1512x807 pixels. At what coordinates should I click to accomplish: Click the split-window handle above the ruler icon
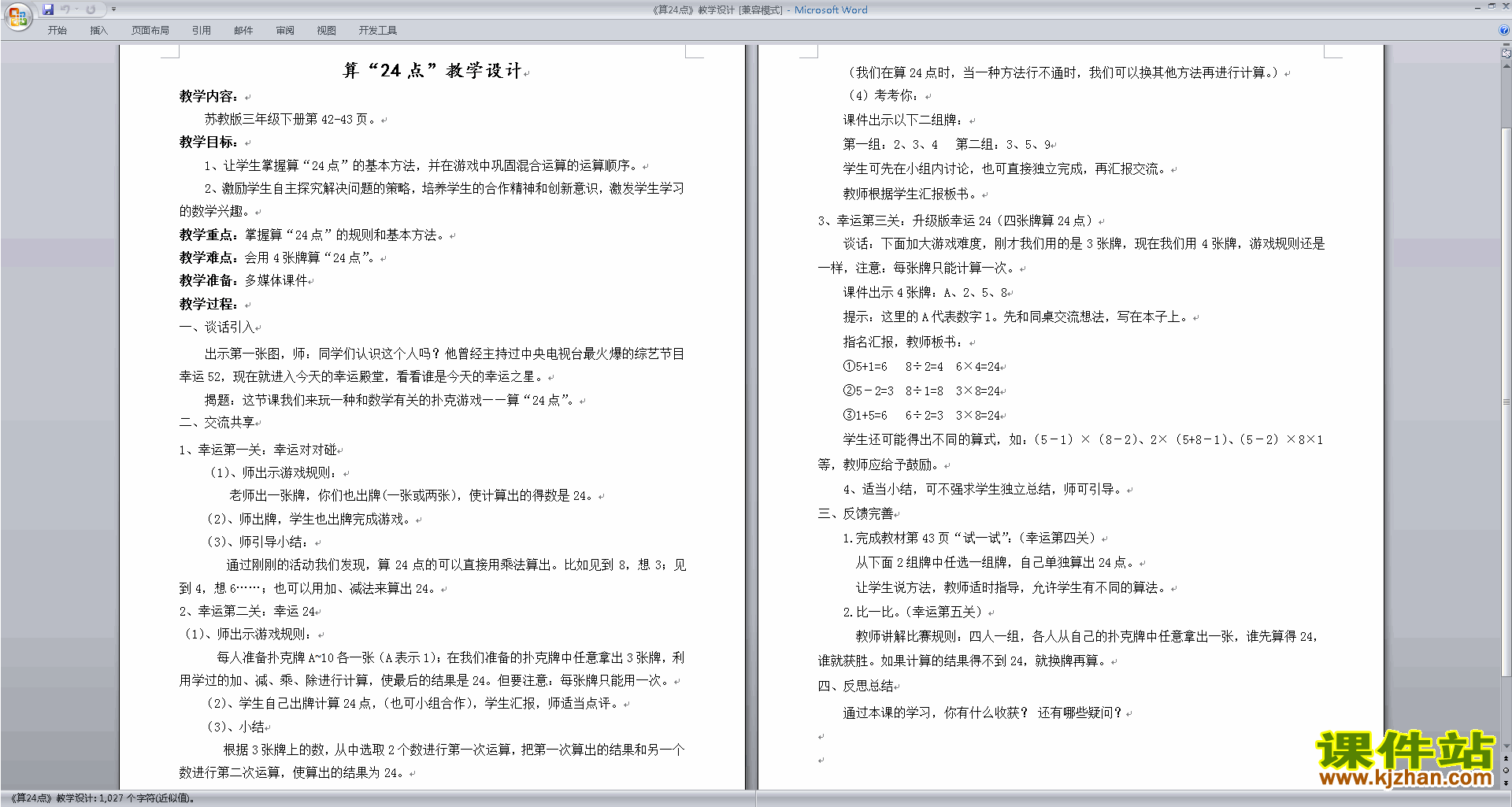pyautogui.click(x=1506, y=45)
